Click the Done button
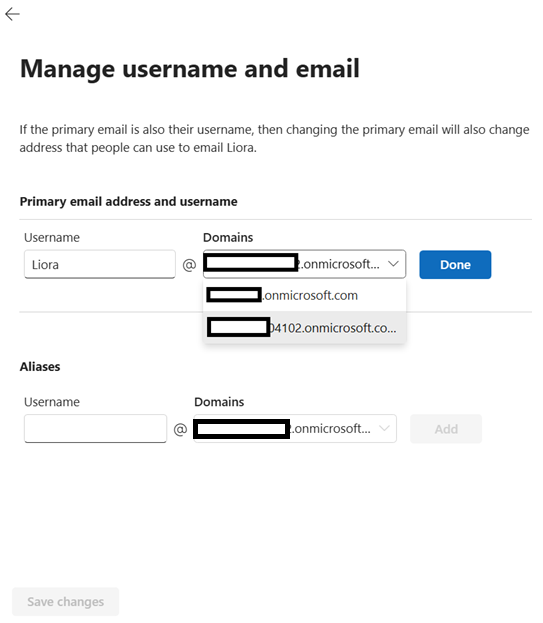The height and width of the screenshot is (623, 543). 455,265
